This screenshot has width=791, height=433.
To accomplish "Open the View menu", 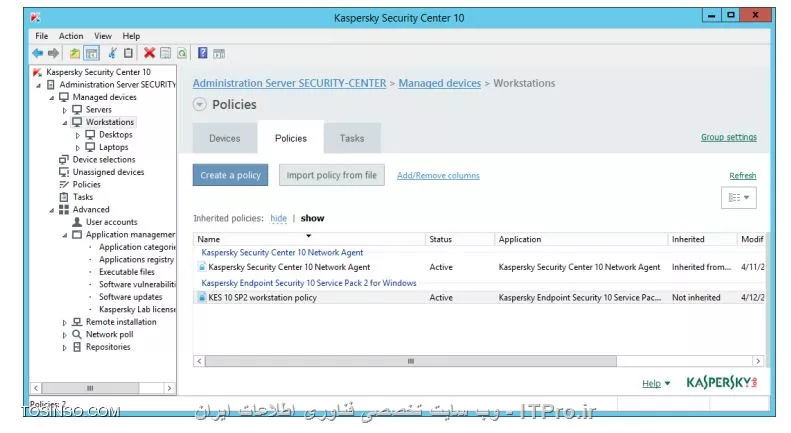I will point(103,36).
